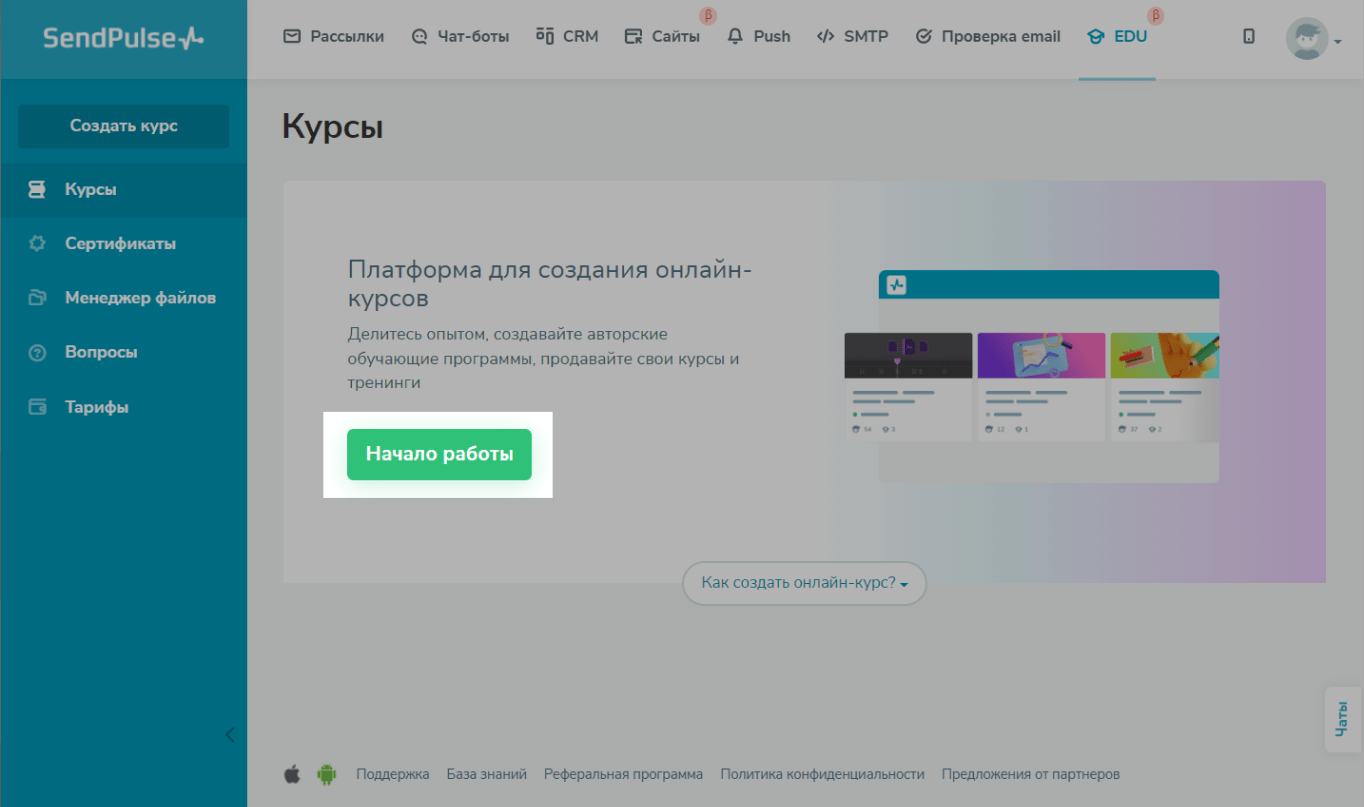
Task: Open Сертификаты in the sidebar
Action: [120, 244]
